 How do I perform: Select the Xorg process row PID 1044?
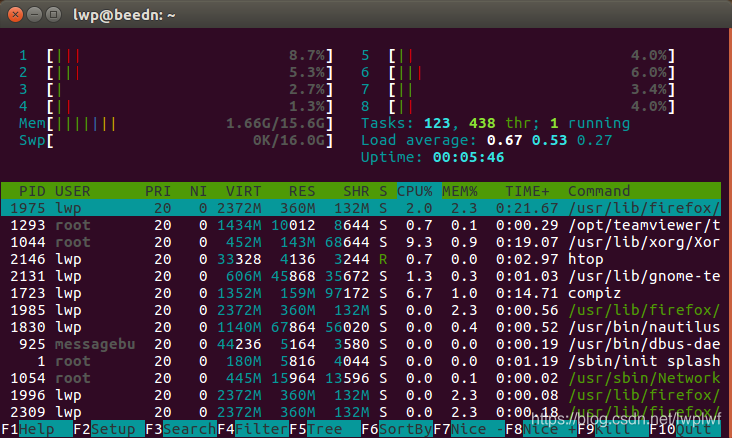pyautogui.click(x=361, y=242)
